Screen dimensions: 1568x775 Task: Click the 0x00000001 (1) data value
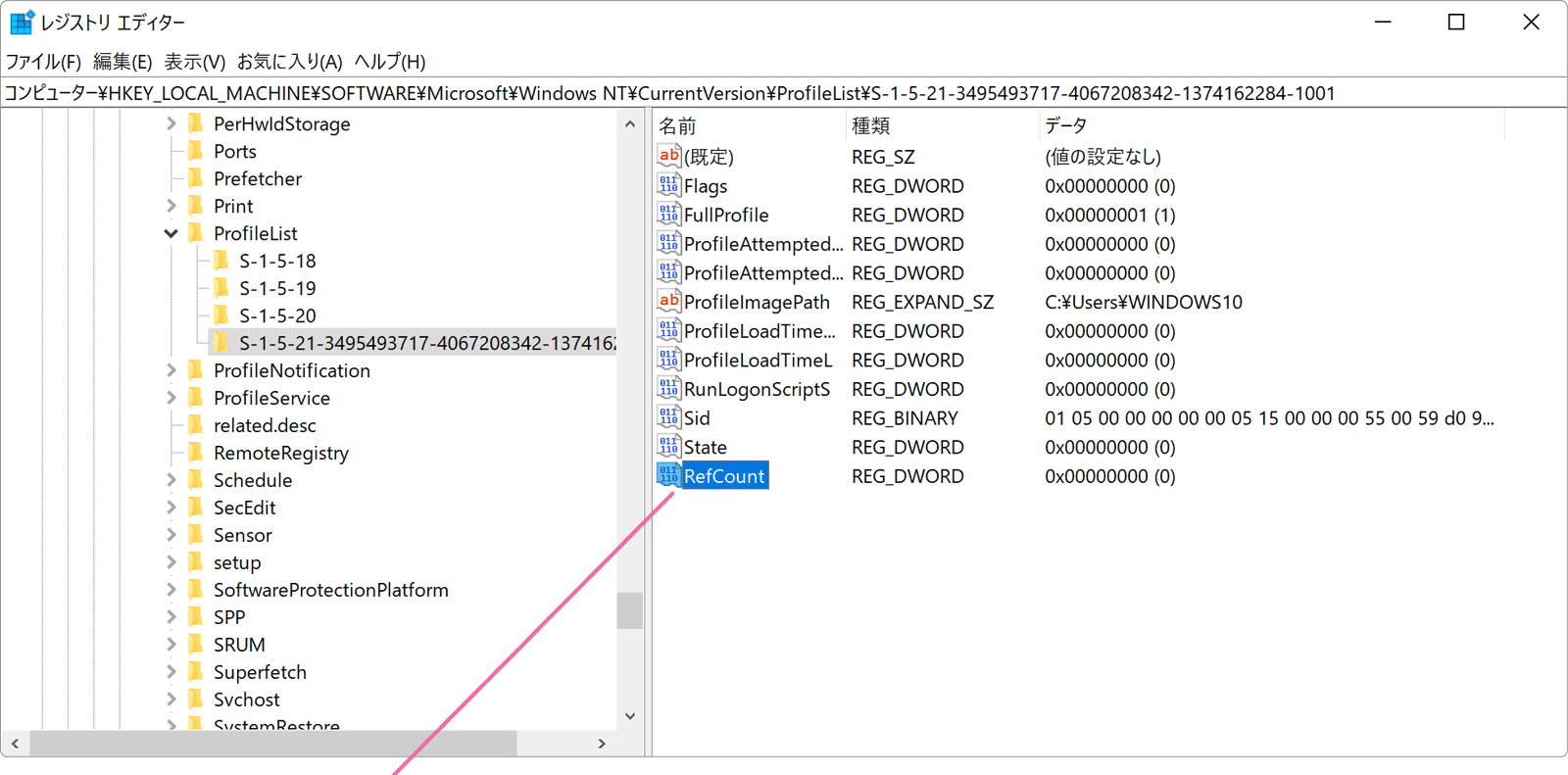tap(1109, 215)
